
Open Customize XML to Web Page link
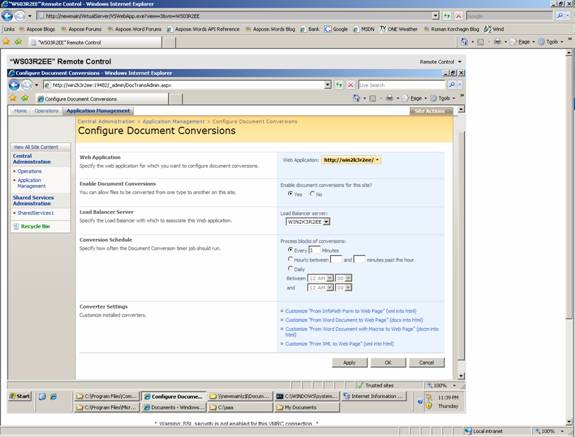coord(339,344)
